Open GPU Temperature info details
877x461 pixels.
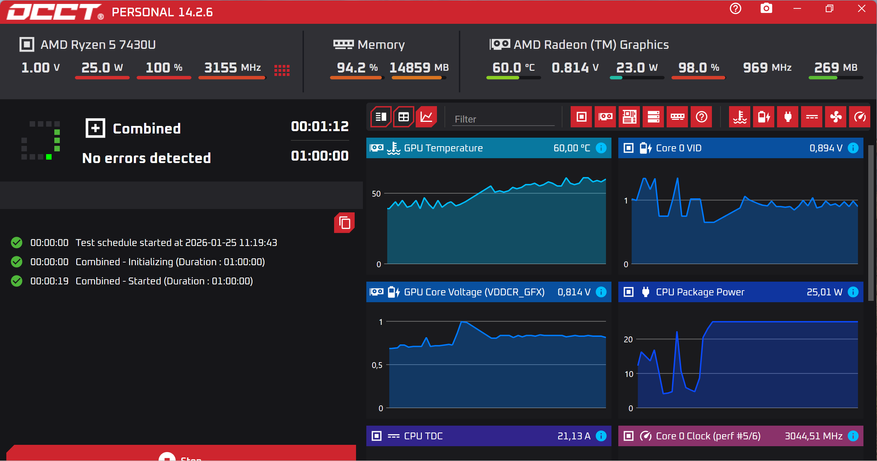point(601,148)
